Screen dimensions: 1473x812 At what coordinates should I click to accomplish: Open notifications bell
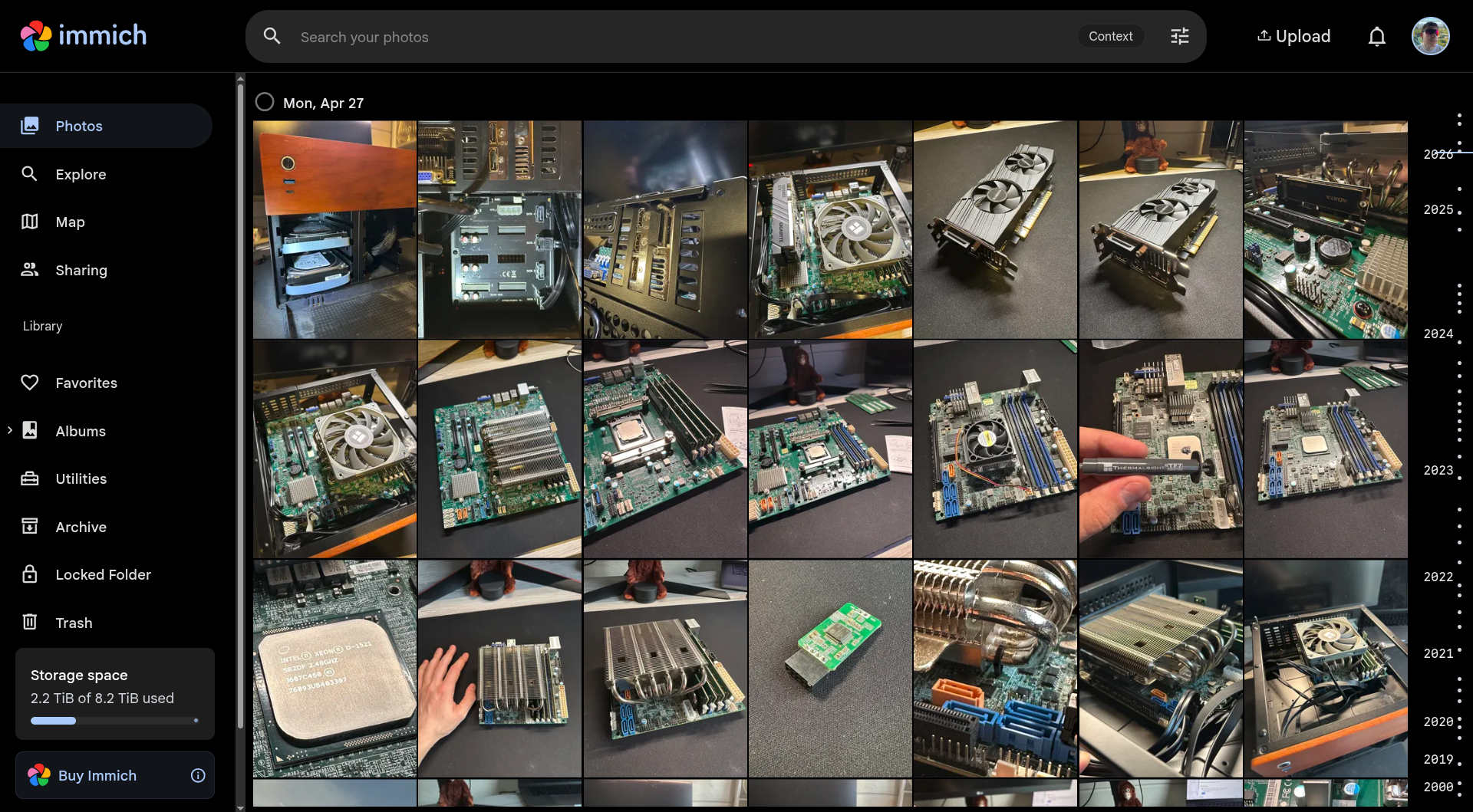click(1377, 36)
